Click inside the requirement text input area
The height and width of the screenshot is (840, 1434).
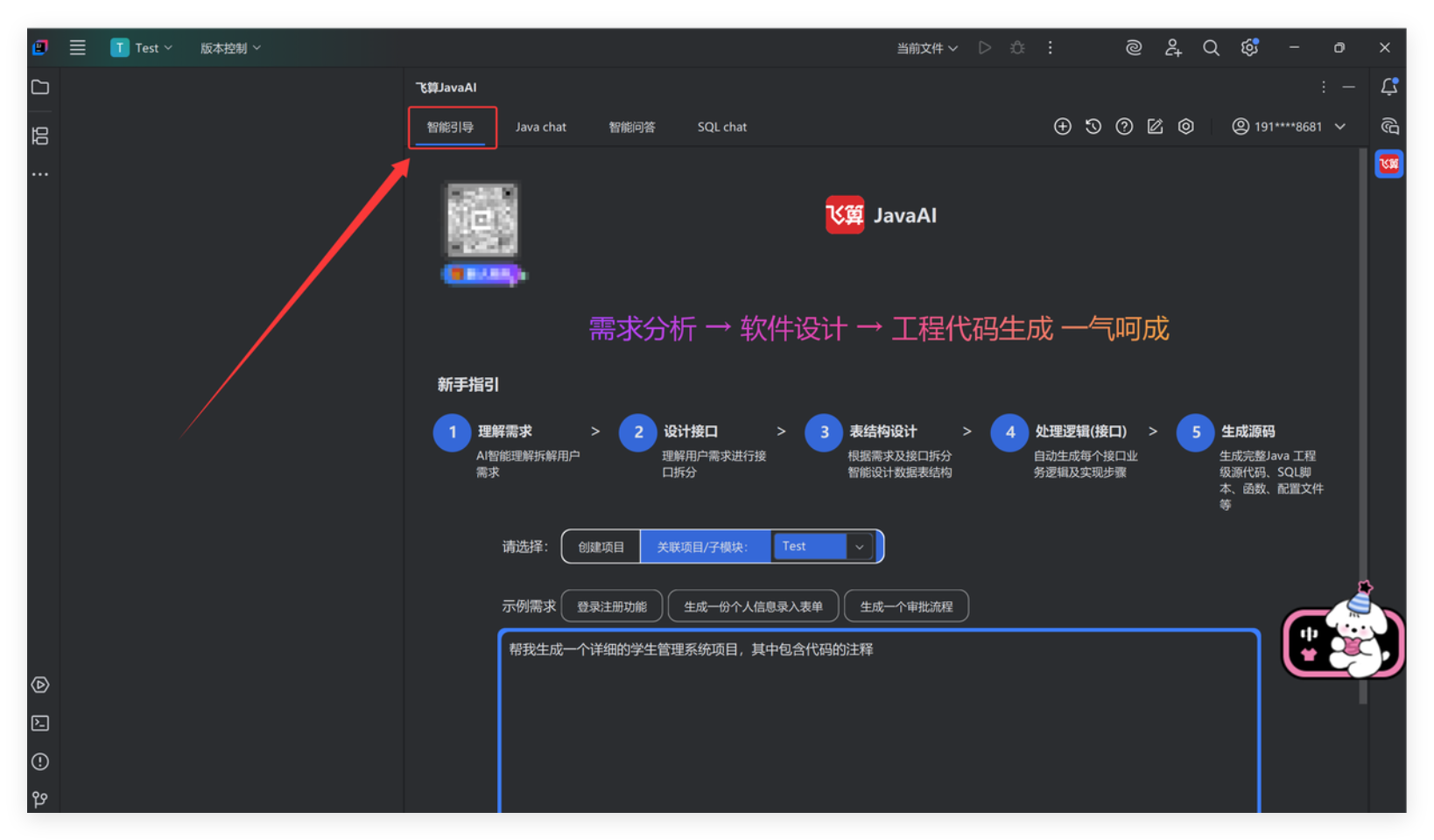coord(879,726)
